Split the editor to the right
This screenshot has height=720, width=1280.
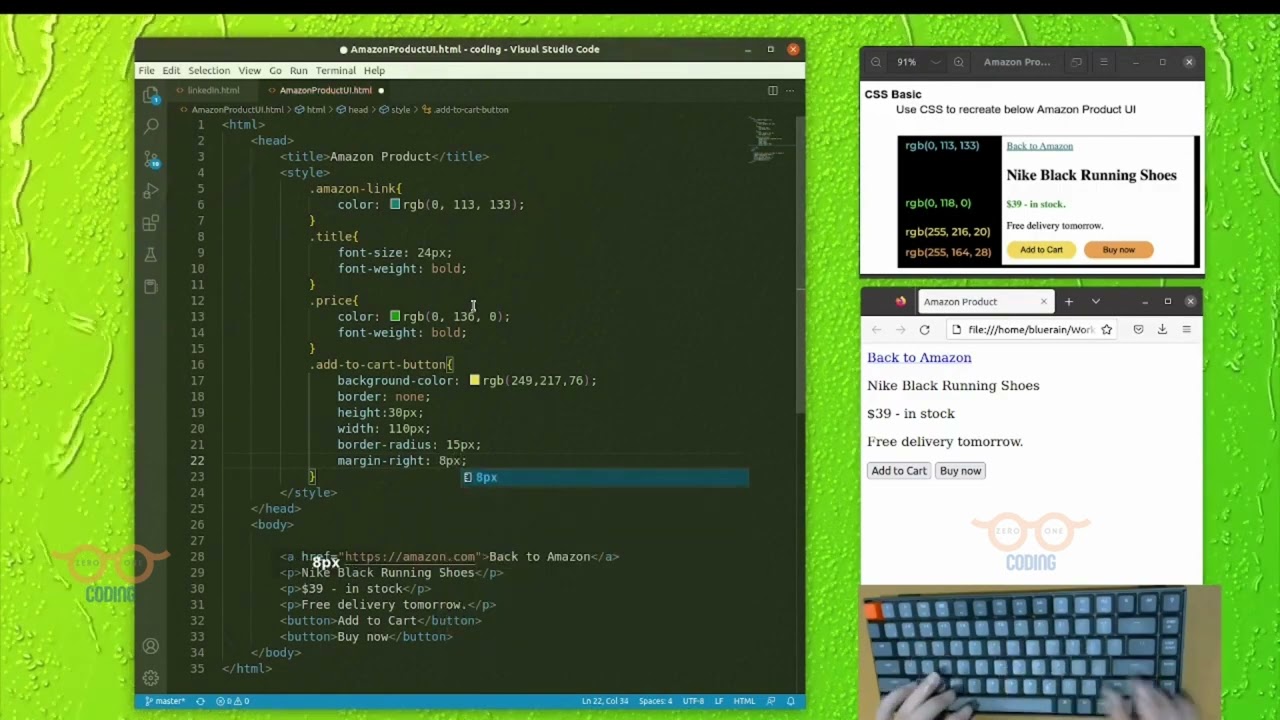click(772, 90)
